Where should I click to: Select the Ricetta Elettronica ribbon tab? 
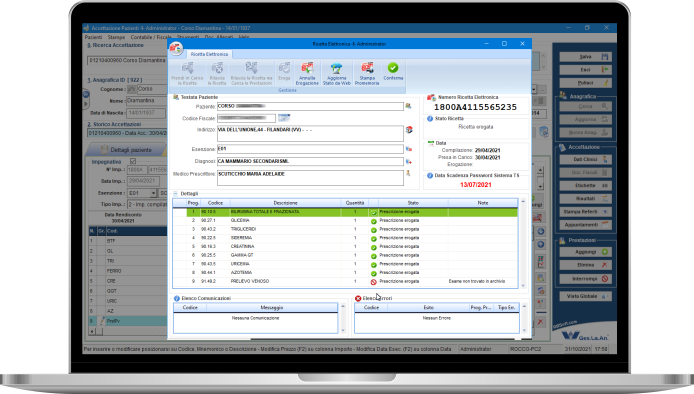pos(209,54)
